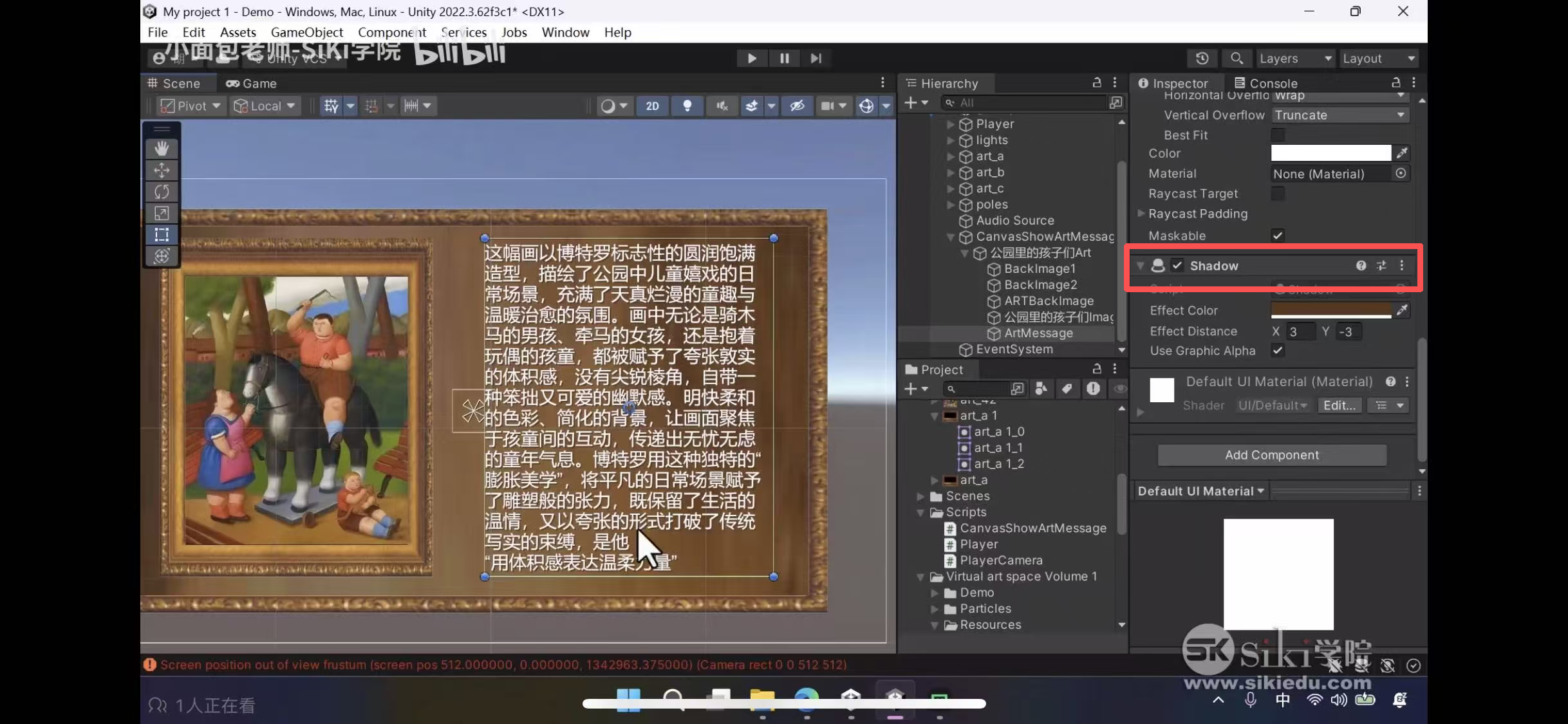Open Undo History icon

point(1202,59)
